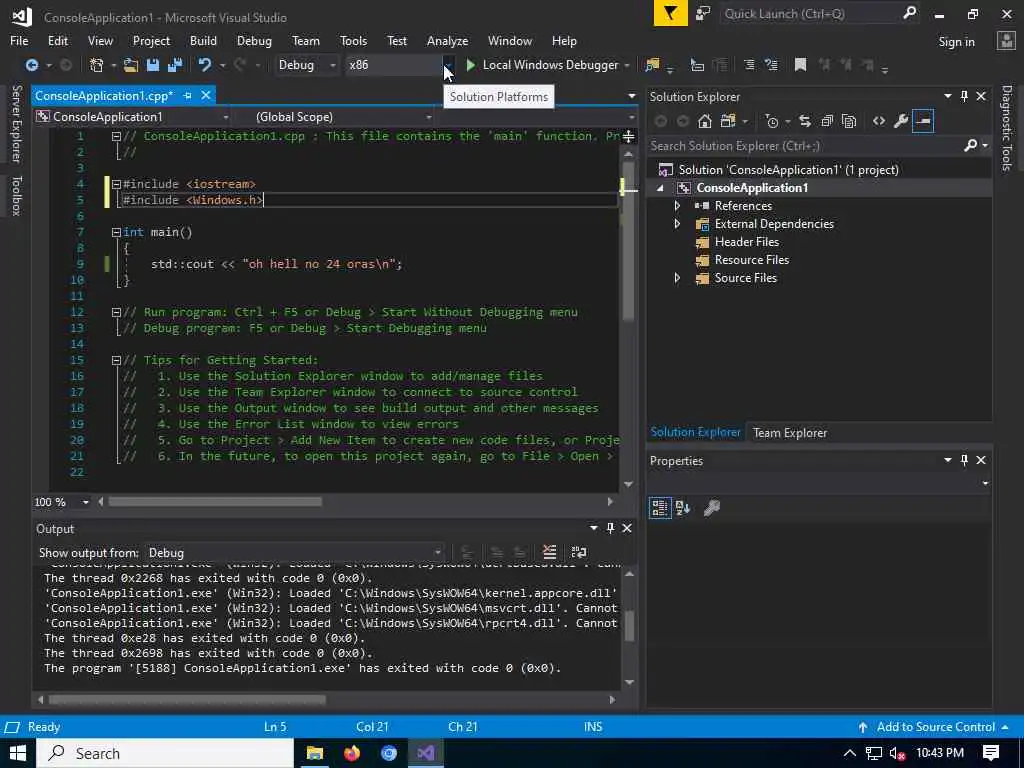Screen dimensions: 1024x768
Task: Click the yellow notifications flag icon
Action: 671,14
